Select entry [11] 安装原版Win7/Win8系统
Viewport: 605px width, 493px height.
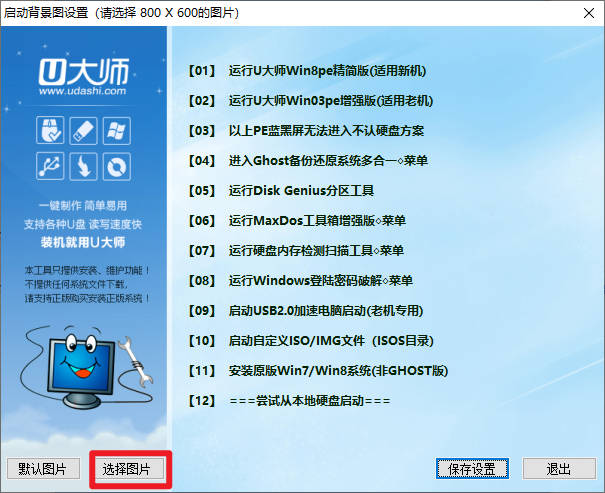click(318, 371)
